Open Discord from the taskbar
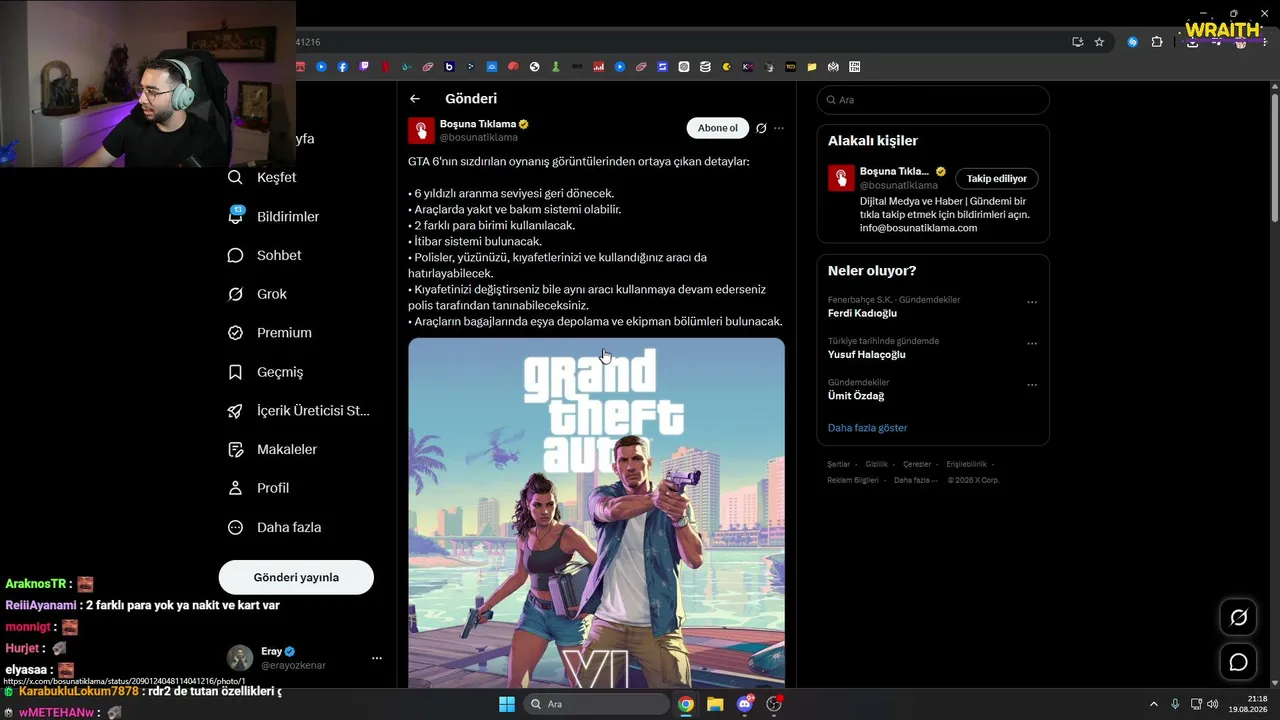This screenshot has height=720, width=1280. coord(745,704)
